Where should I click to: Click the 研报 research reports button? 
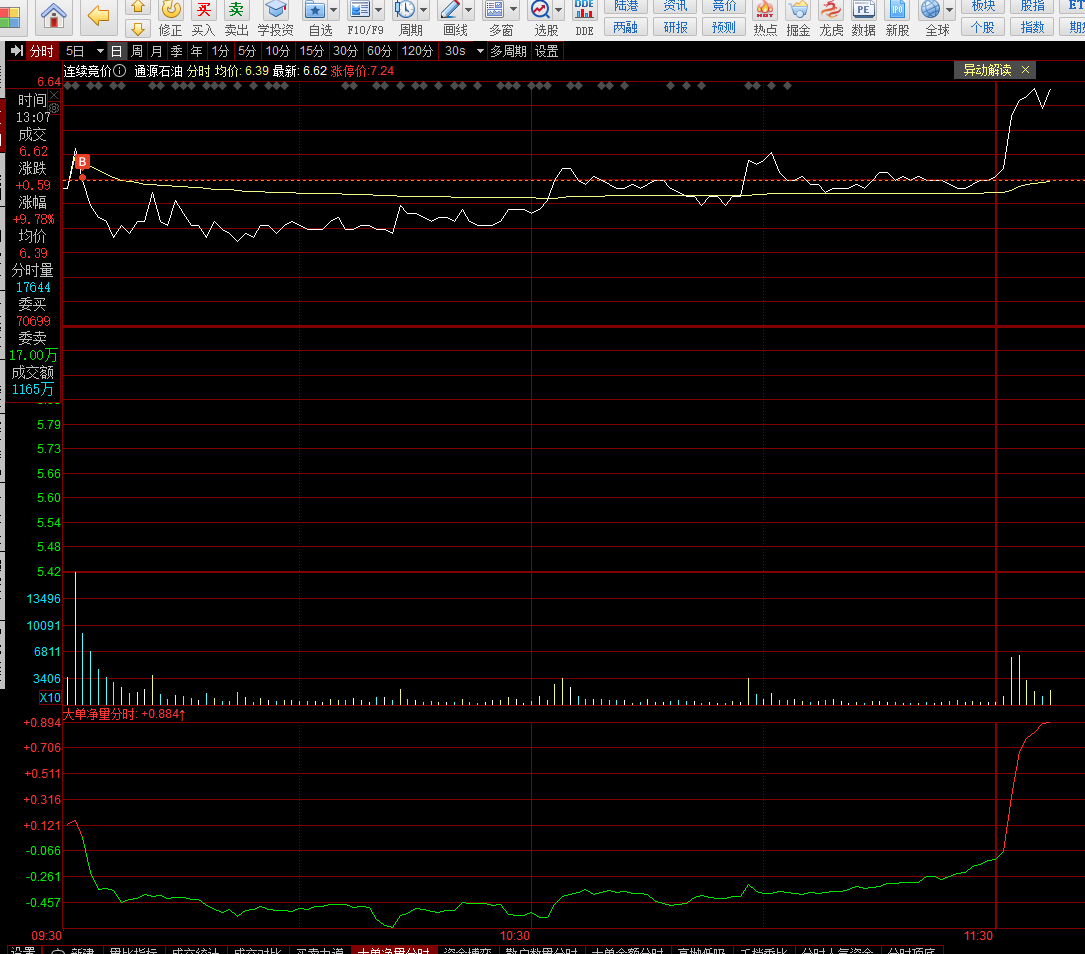(675, 27)
